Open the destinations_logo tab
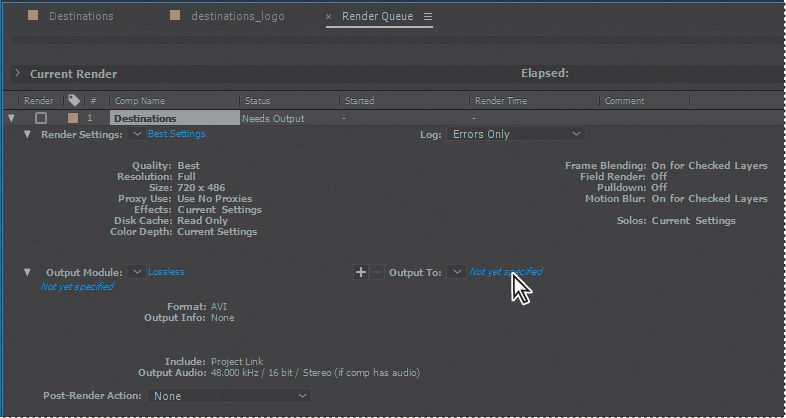 tap(238, 16)
